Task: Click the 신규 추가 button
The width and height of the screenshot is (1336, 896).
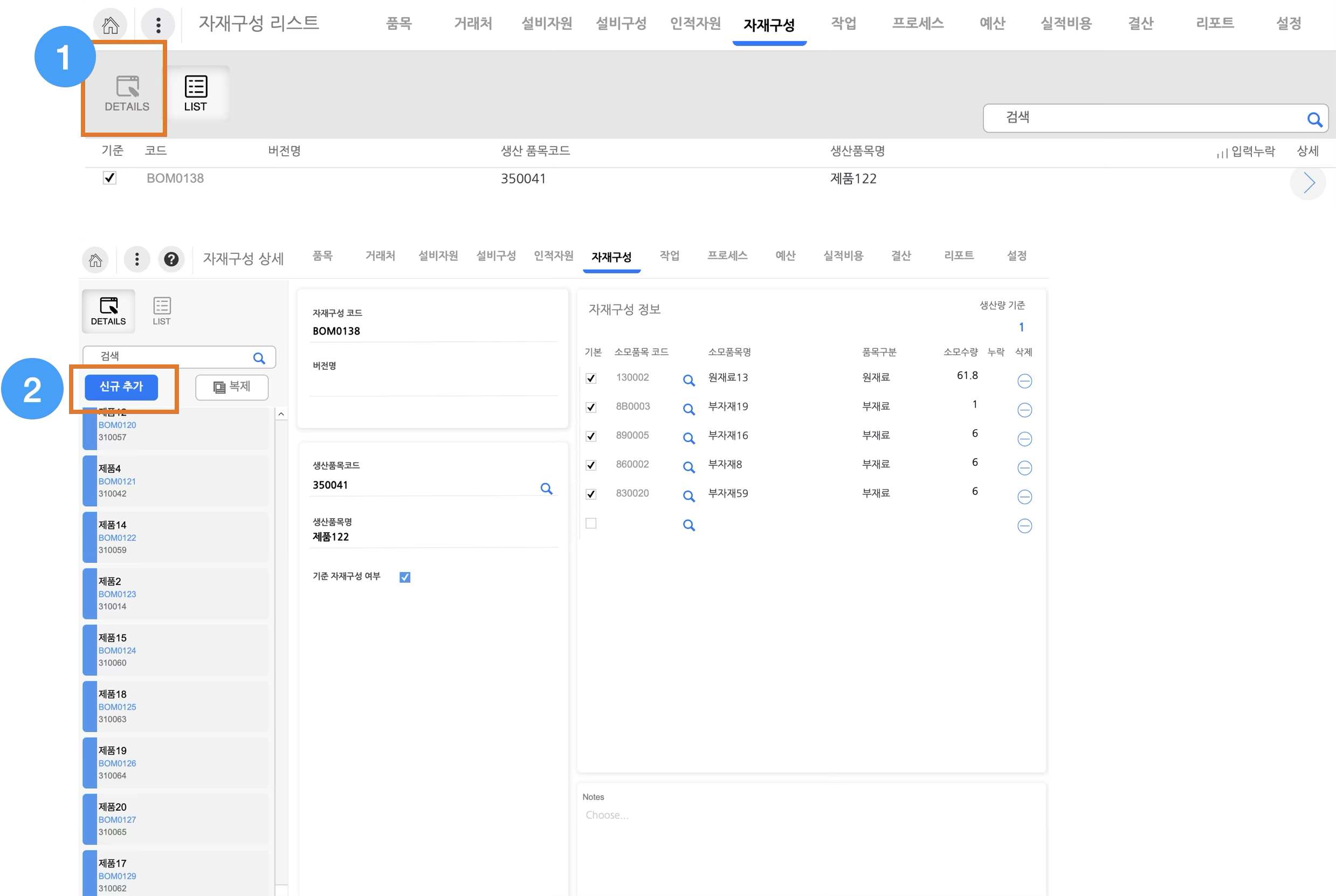Action: click(121, 387)
